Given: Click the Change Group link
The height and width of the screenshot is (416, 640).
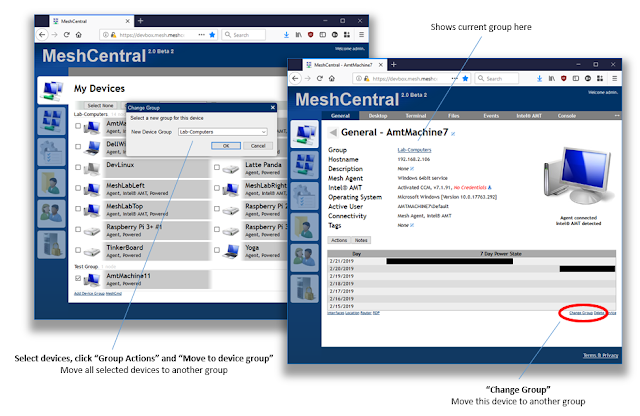Looking at the screenshot, I should [580, 313].
